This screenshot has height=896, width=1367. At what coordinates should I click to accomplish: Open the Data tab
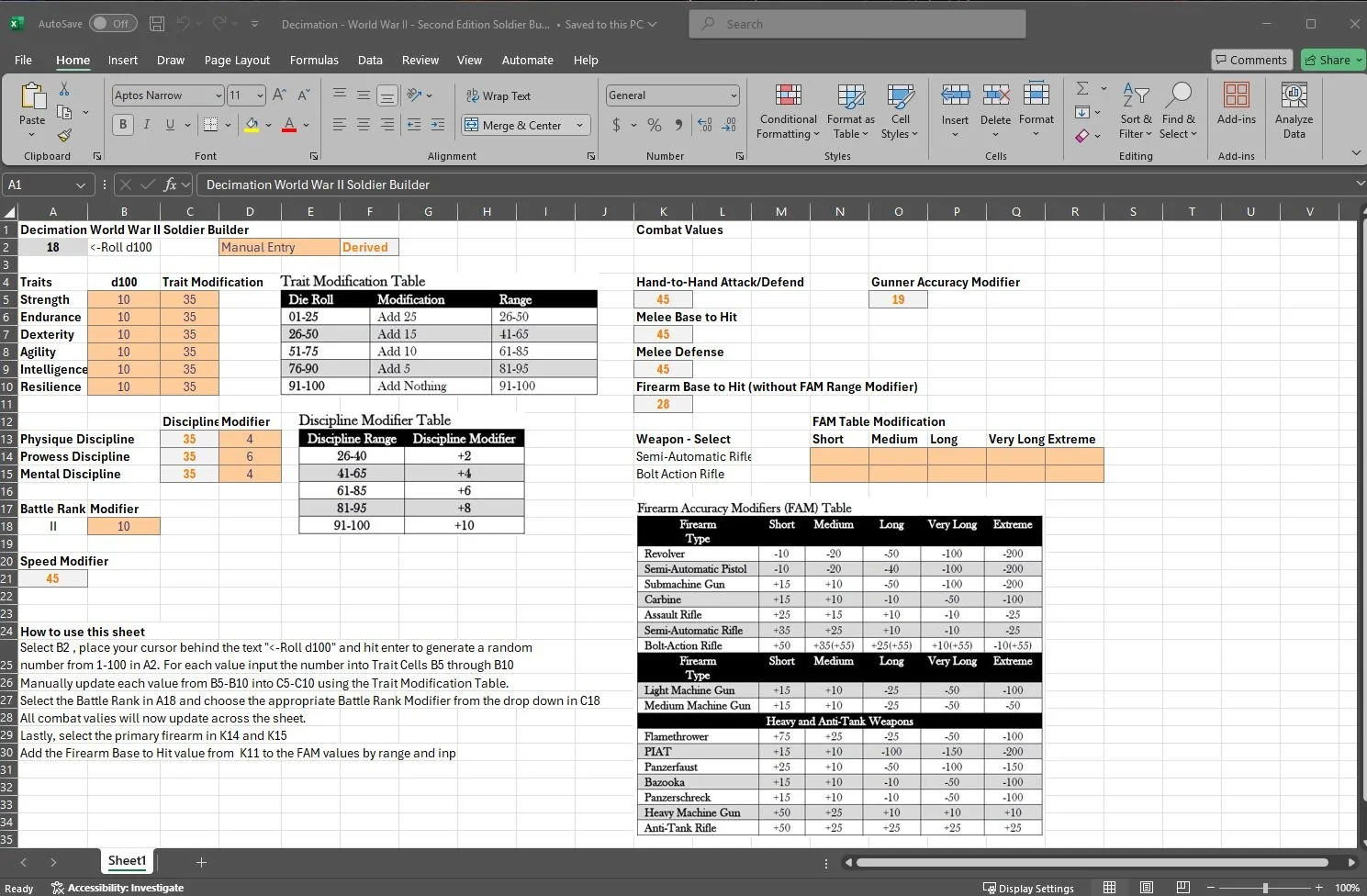(370, 60)
